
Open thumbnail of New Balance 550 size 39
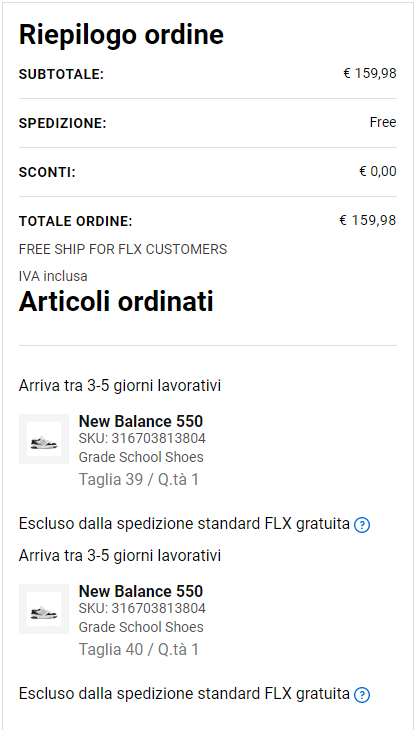44,439
